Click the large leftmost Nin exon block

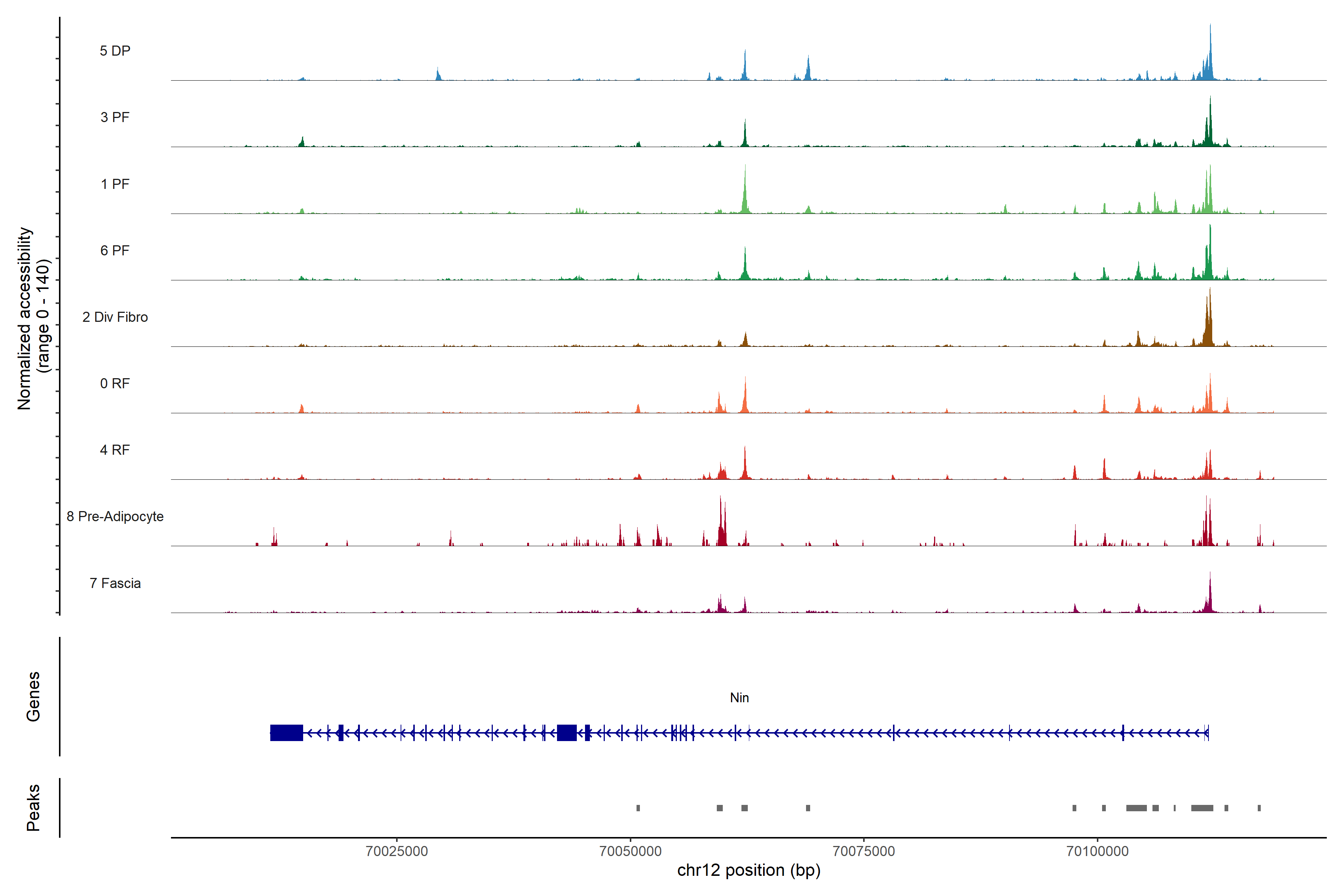[286, 732]
